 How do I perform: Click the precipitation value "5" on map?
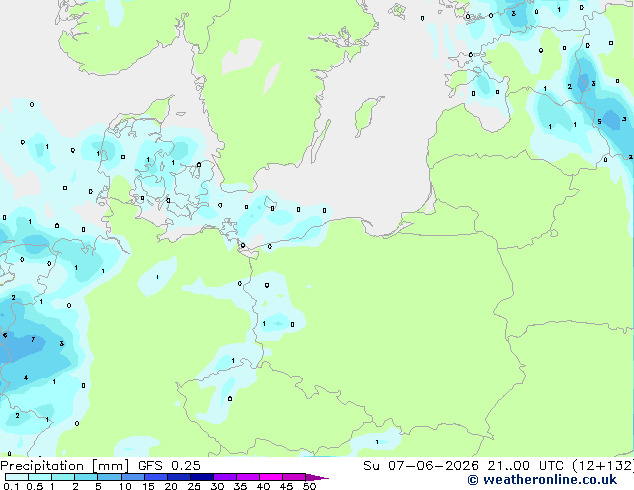(599, 122)
